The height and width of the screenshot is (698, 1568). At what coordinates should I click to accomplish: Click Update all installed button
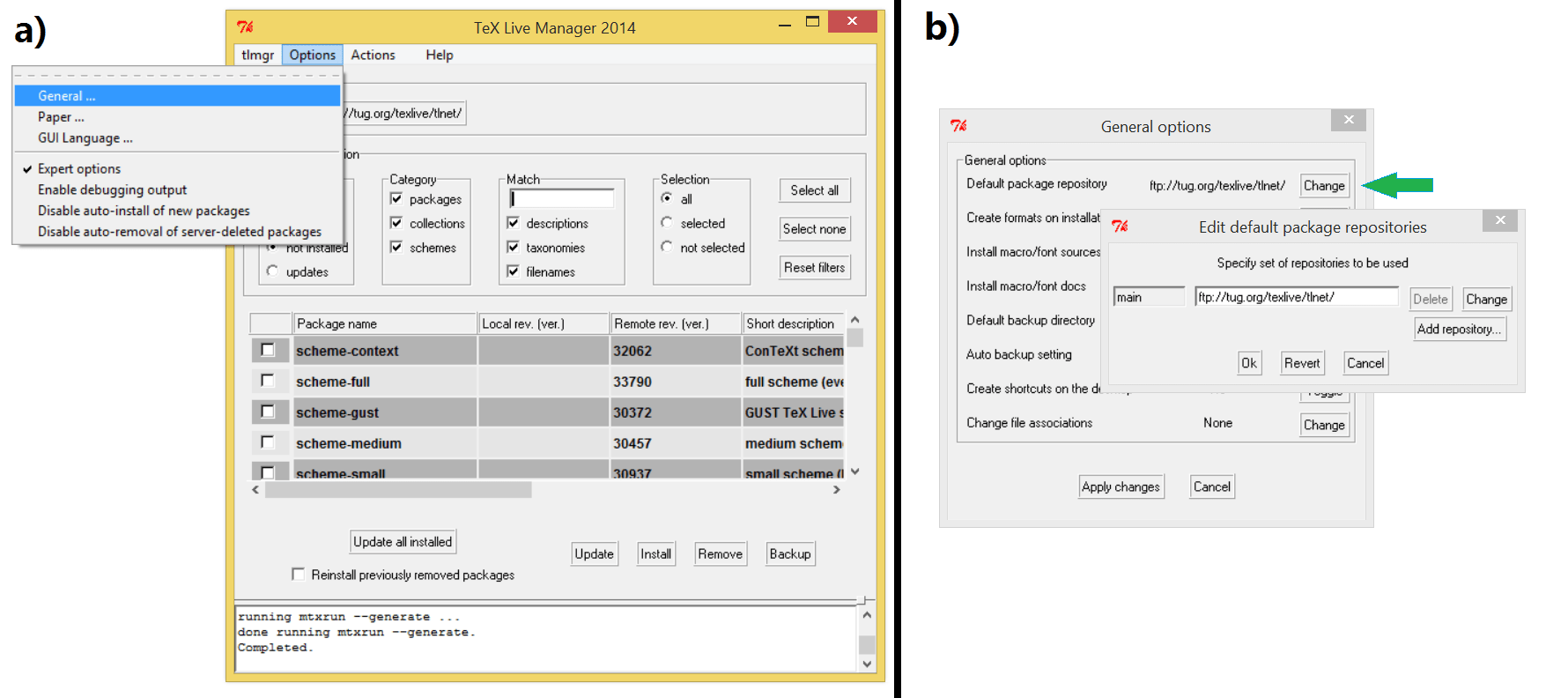pyautogui.click(x=403, y=542)
